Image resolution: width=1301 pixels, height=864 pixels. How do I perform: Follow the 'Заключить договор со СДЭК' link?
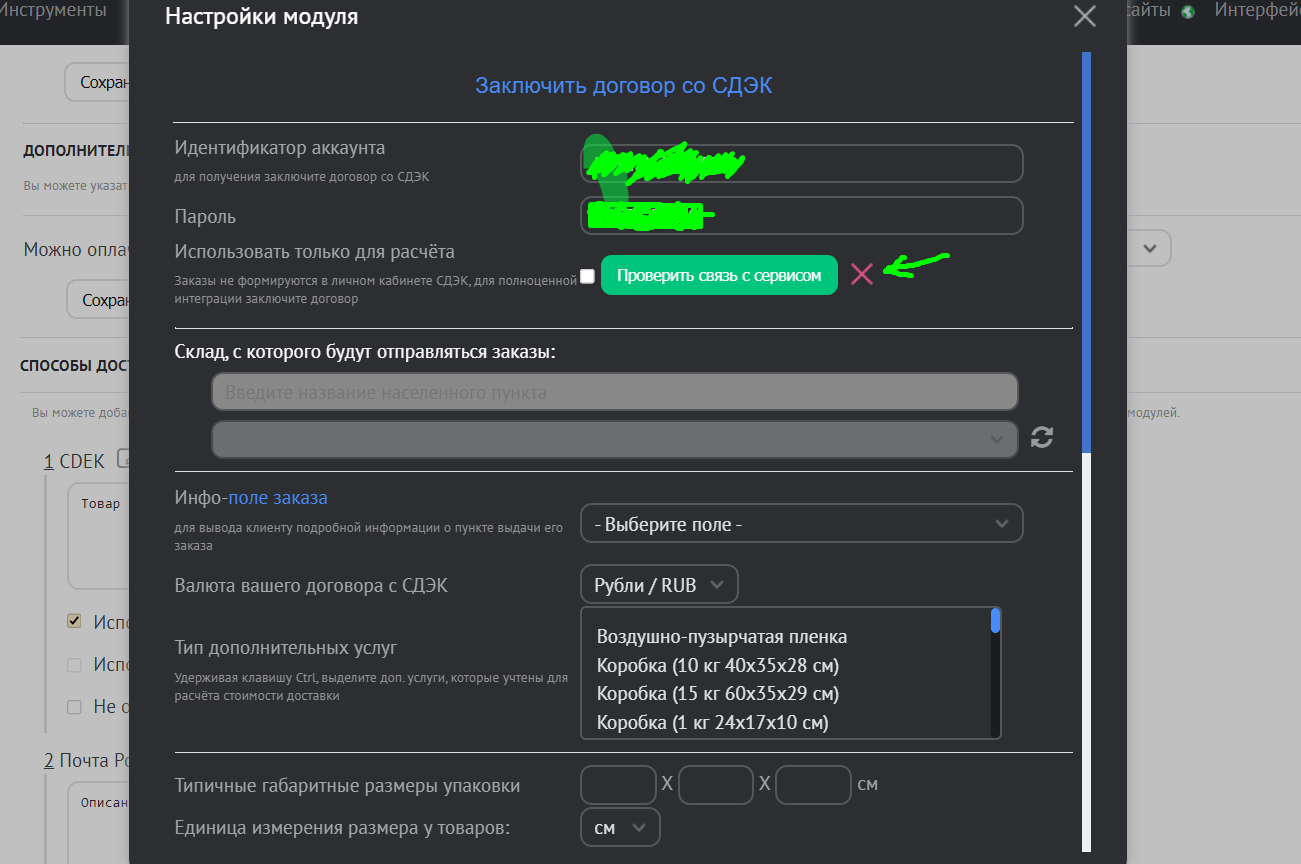tap(623, 86)
